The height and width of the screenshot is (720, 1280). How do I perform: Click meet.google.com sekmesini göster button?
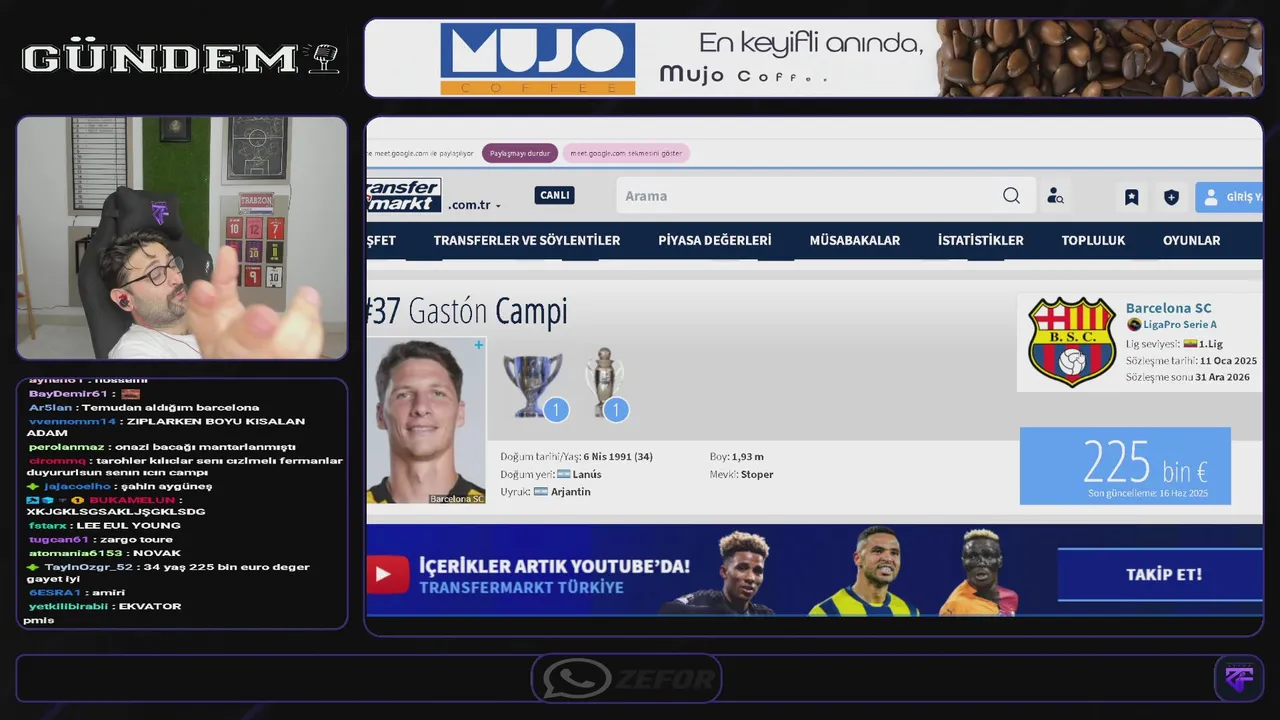coord(626,153)
